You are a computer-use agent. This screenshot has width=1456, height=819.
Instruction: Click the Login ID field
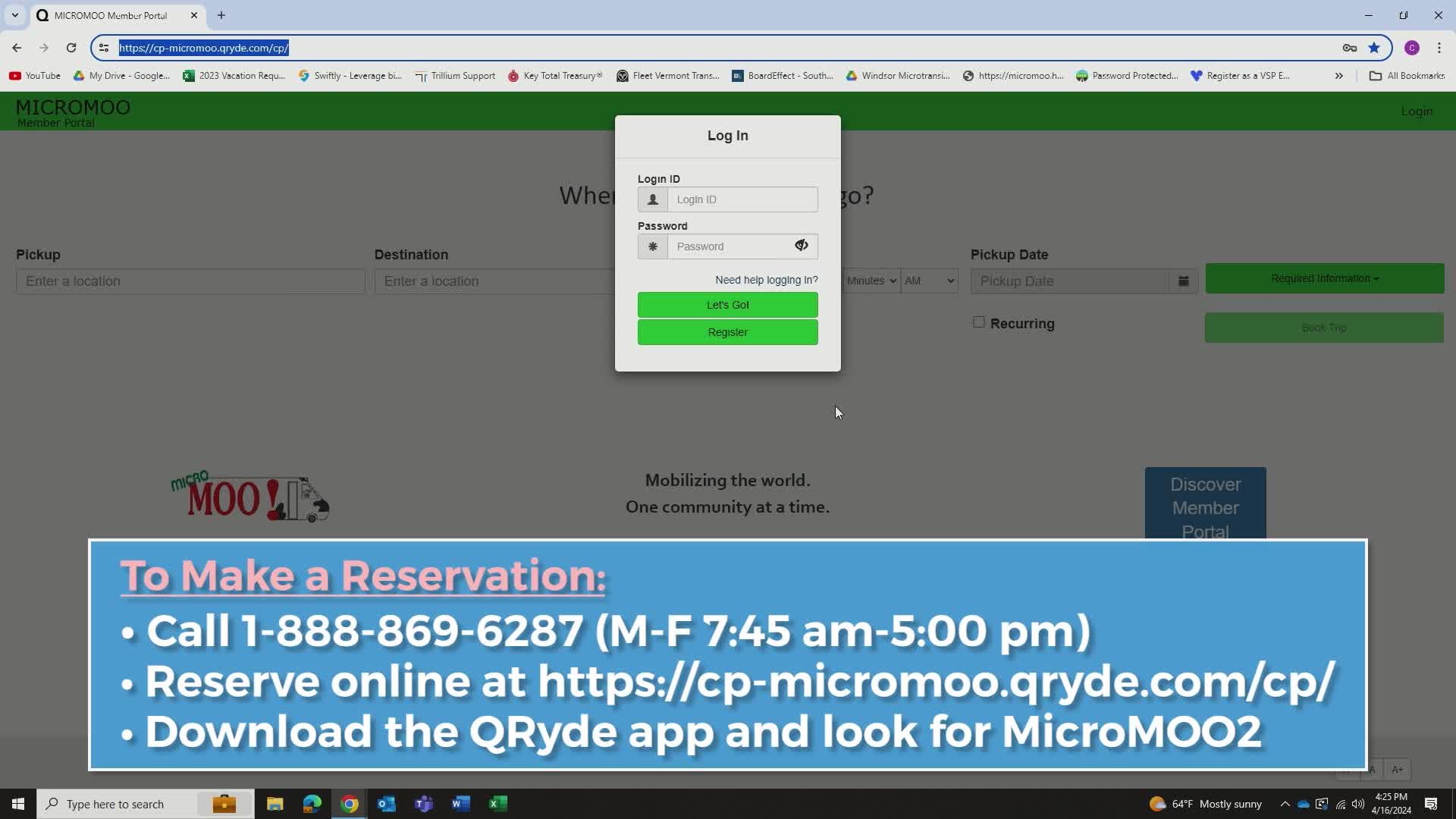[742, 199]
